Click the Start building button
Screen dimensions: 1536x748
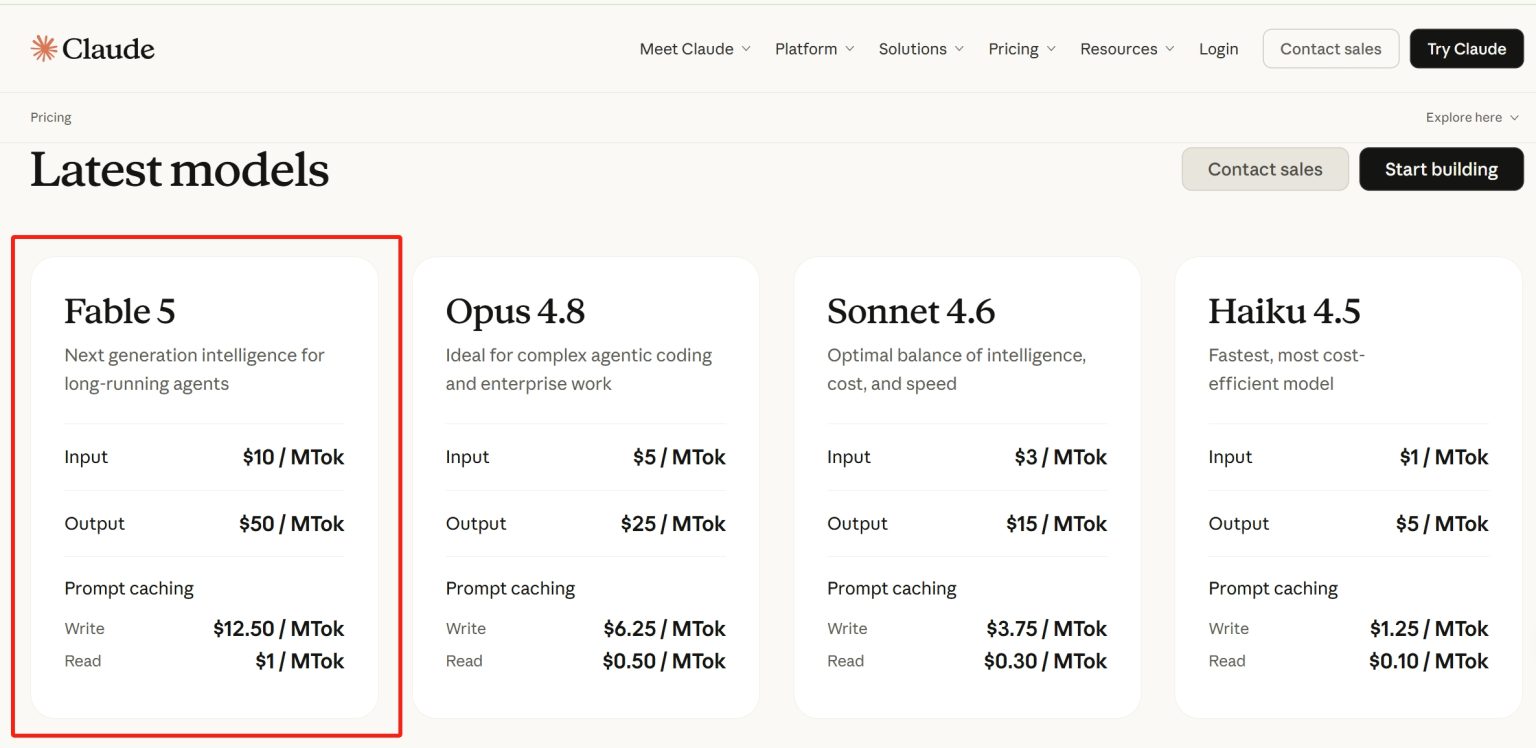[1441, 169]
